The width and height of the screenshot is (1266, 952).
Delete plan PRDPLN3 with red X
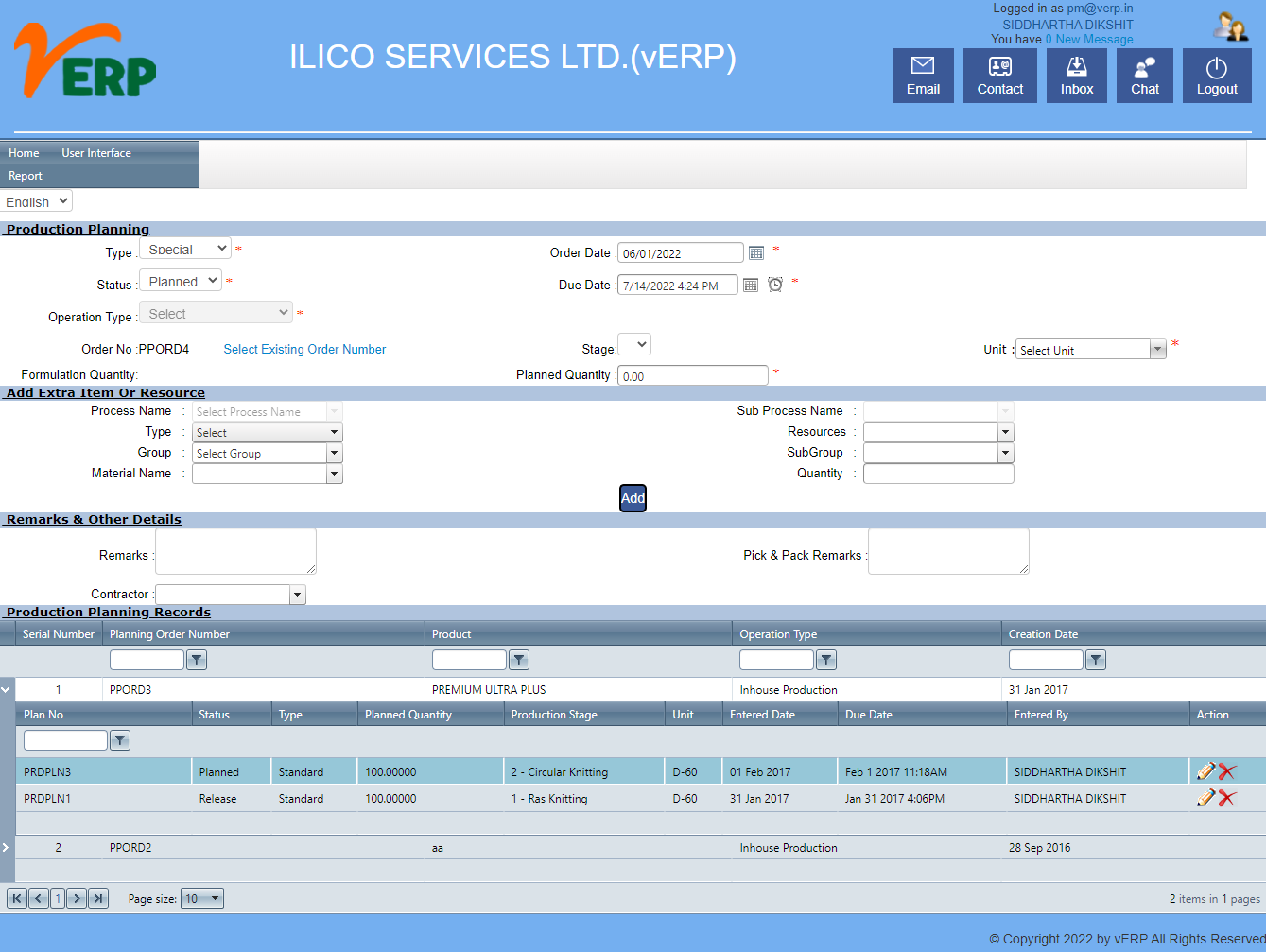pos(1227,771)
